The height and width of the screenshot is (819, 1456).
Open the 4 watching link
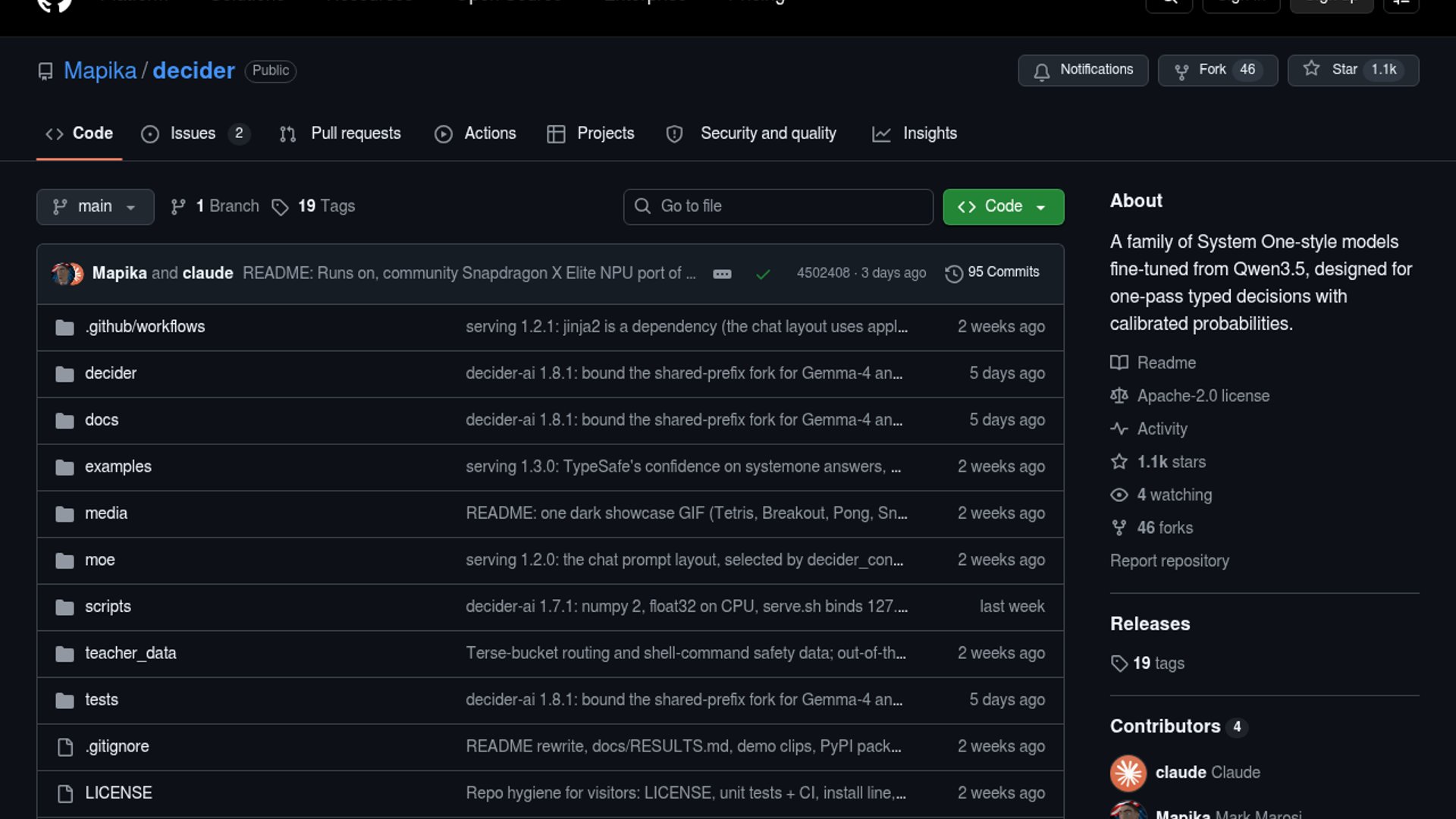pos(1161,494)
